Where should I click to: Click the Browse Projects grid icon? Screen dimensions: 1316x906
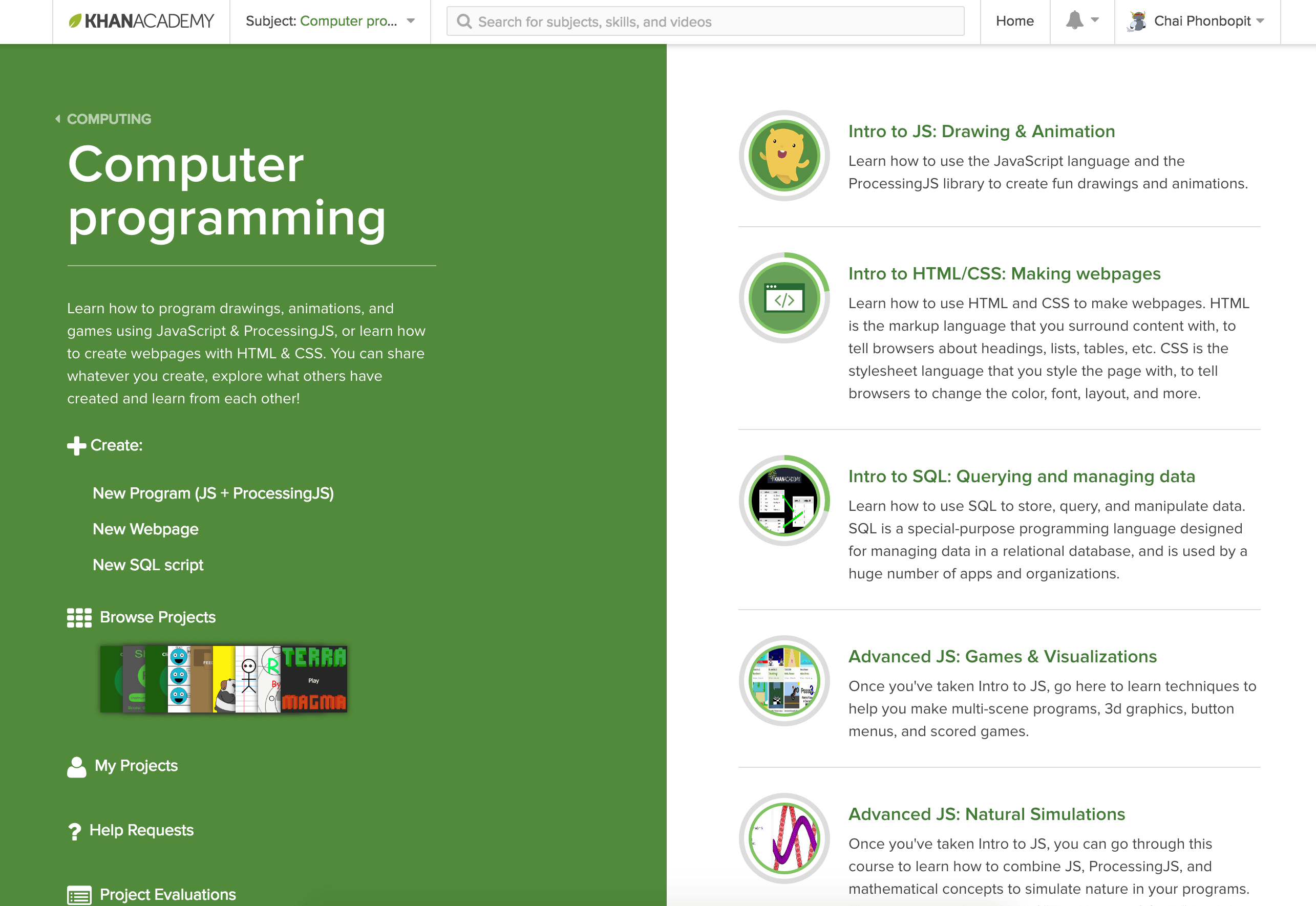click(79, 618)
